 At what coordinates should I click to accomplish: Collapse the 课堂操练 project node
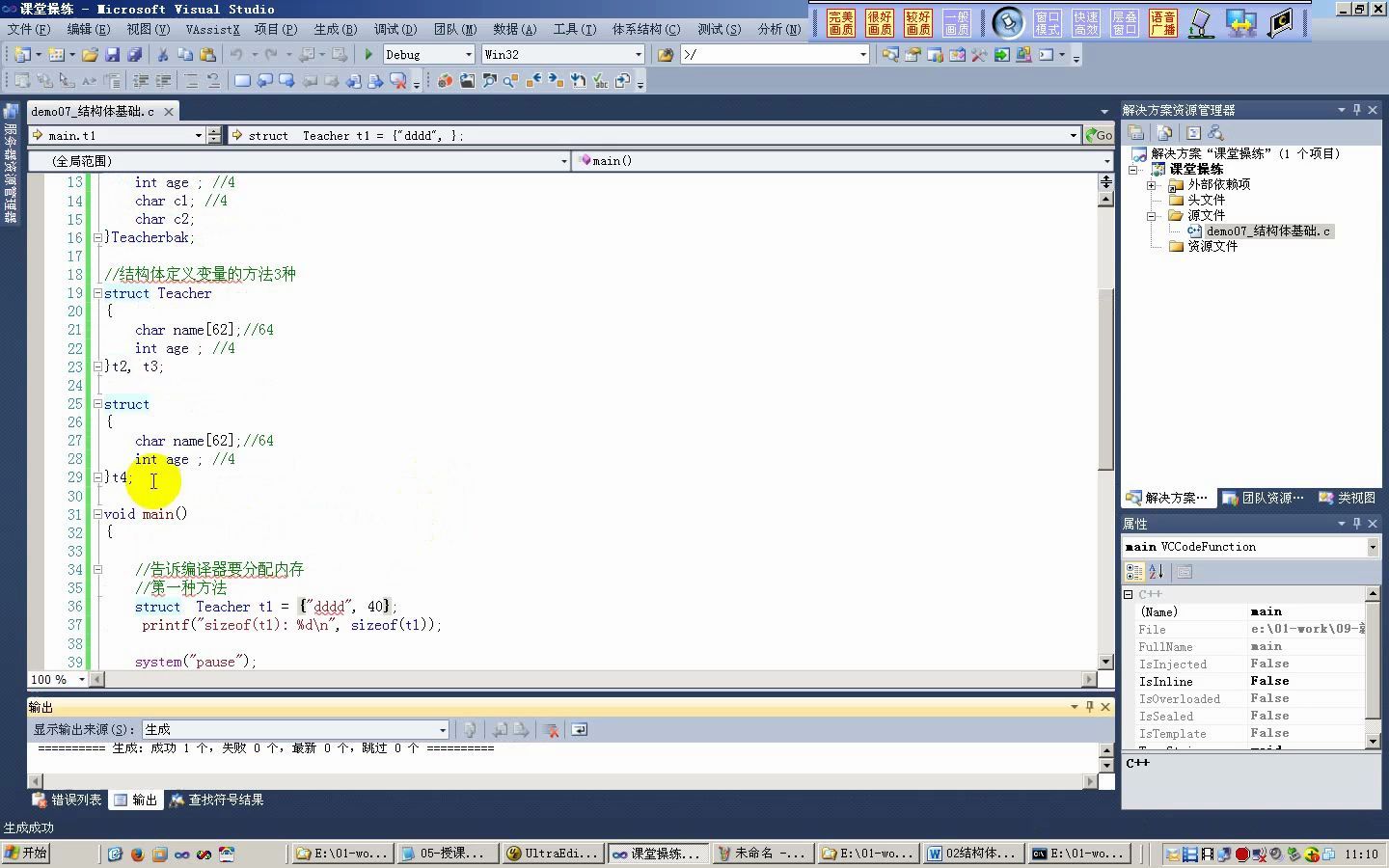coord(1133,170)
